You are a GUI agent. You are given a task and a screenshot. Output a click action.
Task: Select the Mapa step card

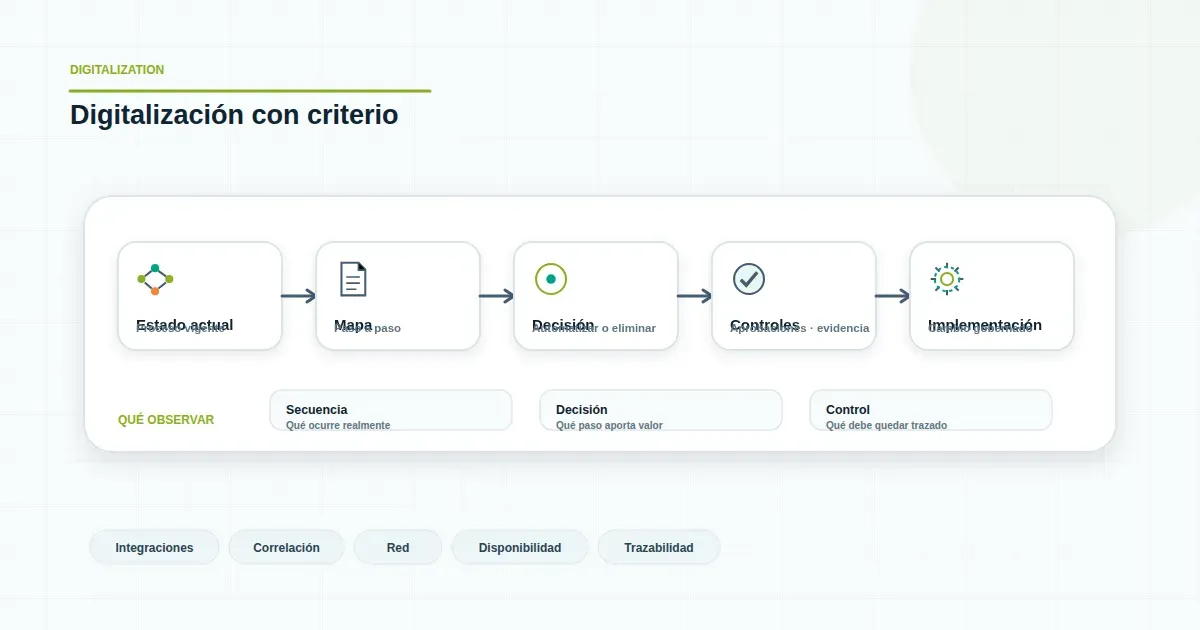(x=398, y=296)
